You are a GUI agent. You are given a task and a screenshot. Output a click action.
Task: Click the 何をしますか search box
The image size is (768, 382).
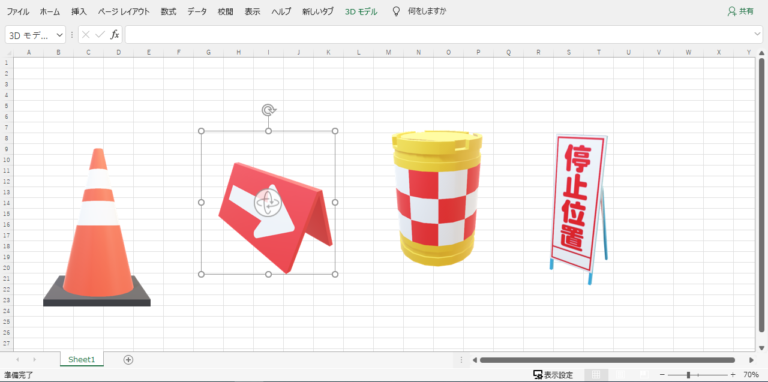[427, 12]
